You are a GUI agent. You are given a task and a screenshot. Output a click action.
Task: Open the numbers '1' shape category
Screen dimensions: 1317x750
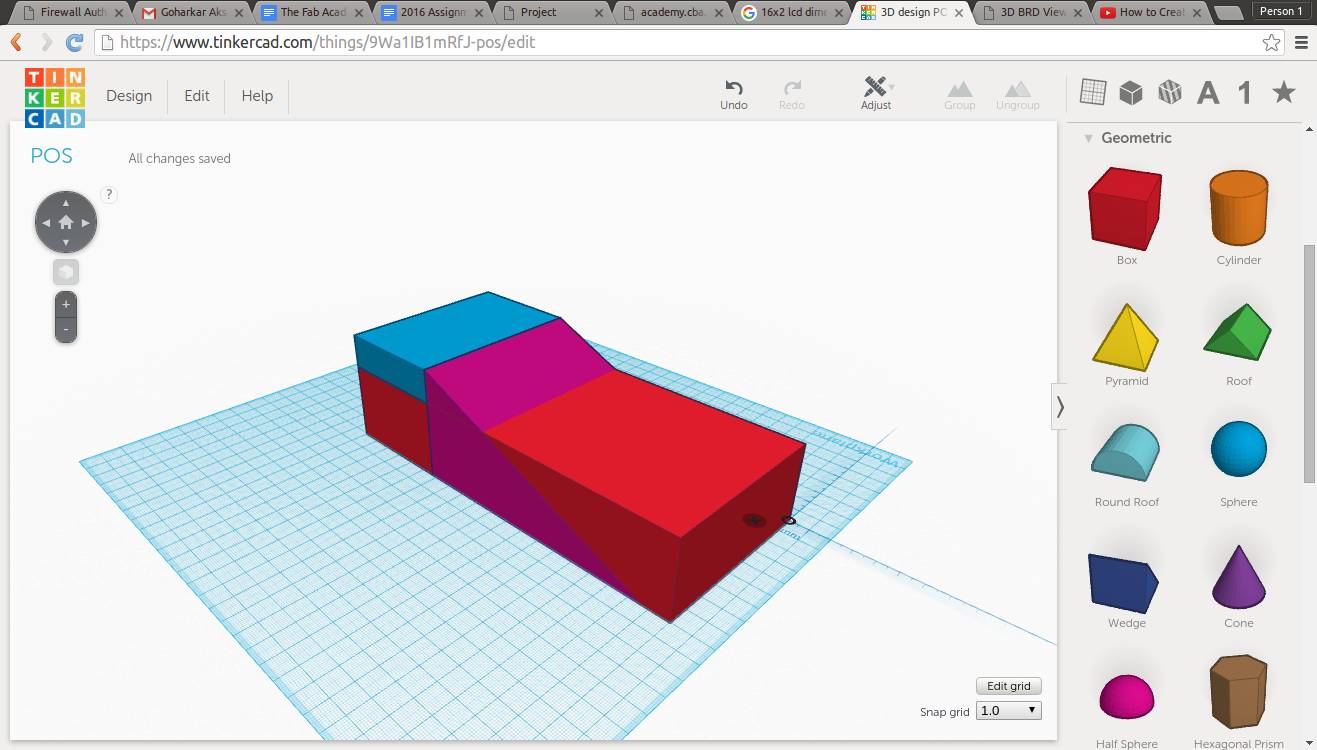click(1245, 93)
